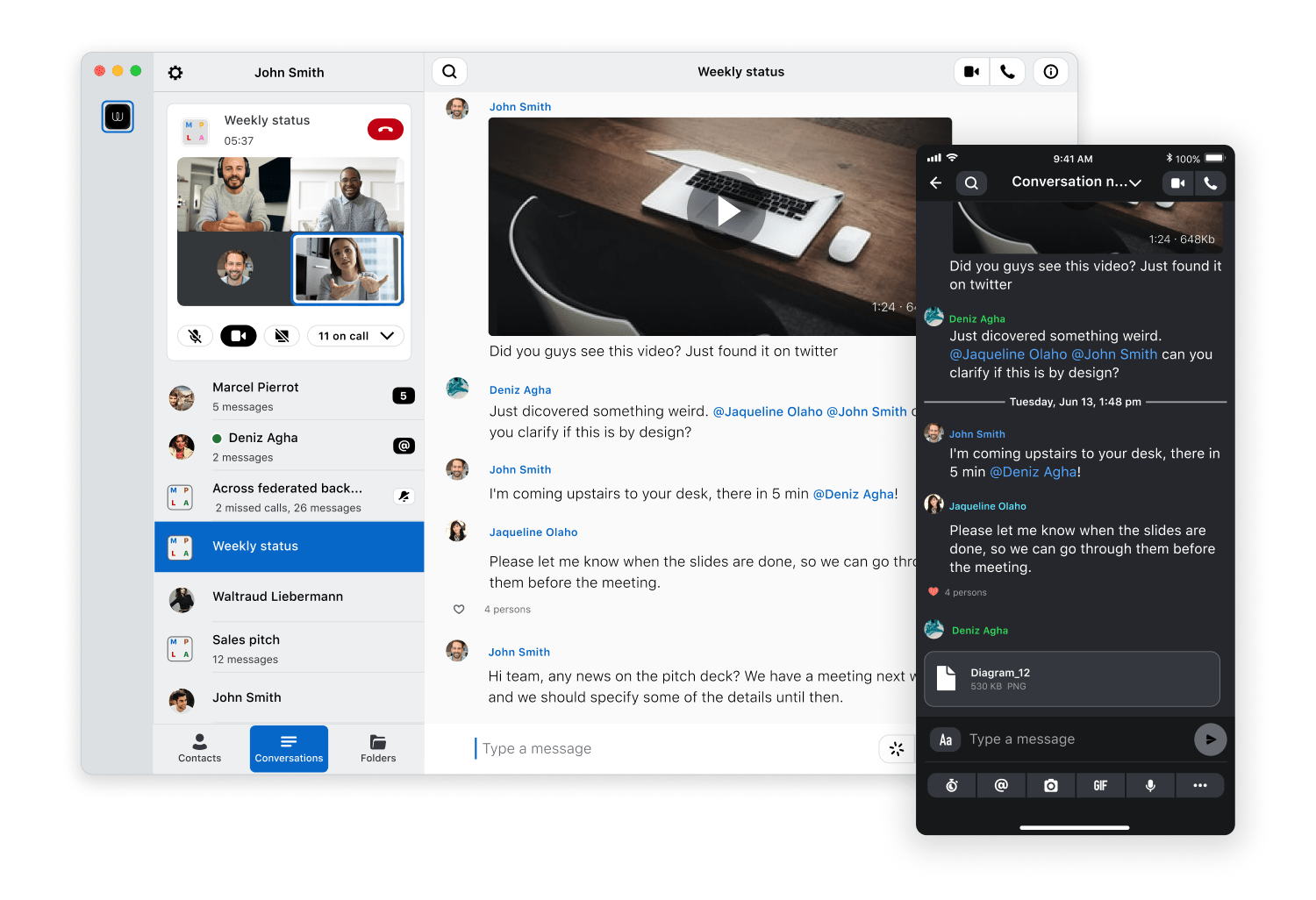Hang up the Weekly status call
Viewport: 1316px width, 900px height.
(x=385, y=129)
